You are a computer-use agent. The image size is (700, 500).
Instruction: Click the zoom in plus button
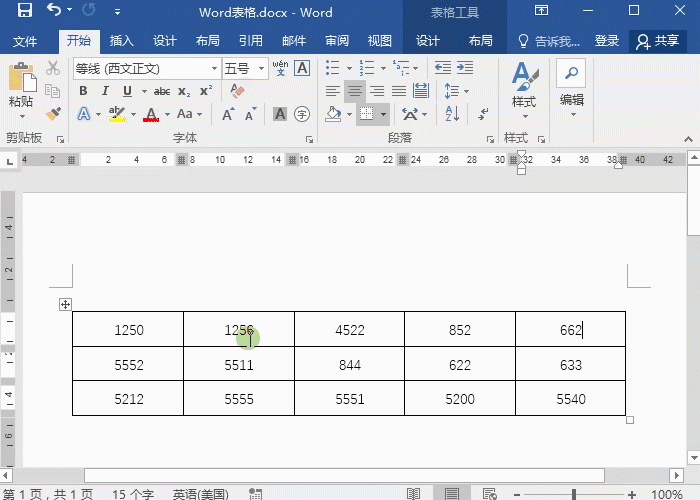click(632, 494)
